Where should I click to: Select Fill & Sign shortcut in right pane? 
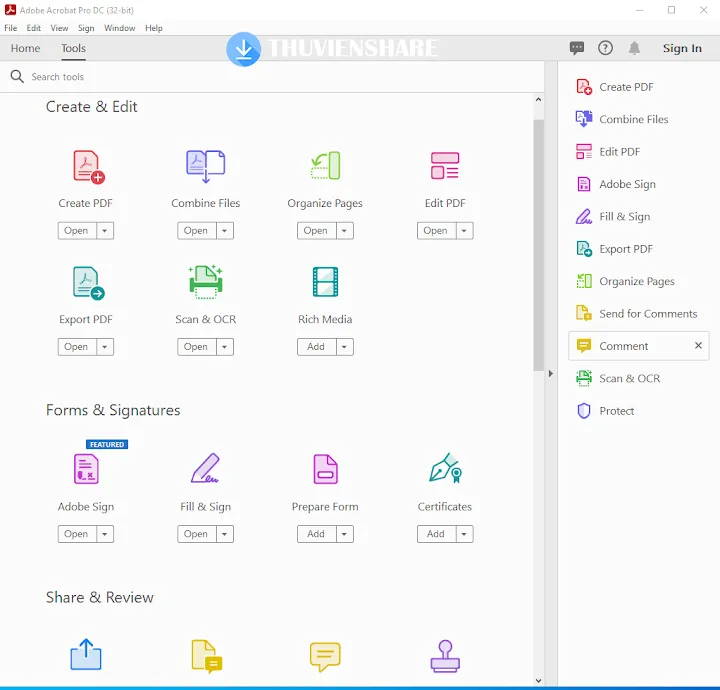[613, 216]
